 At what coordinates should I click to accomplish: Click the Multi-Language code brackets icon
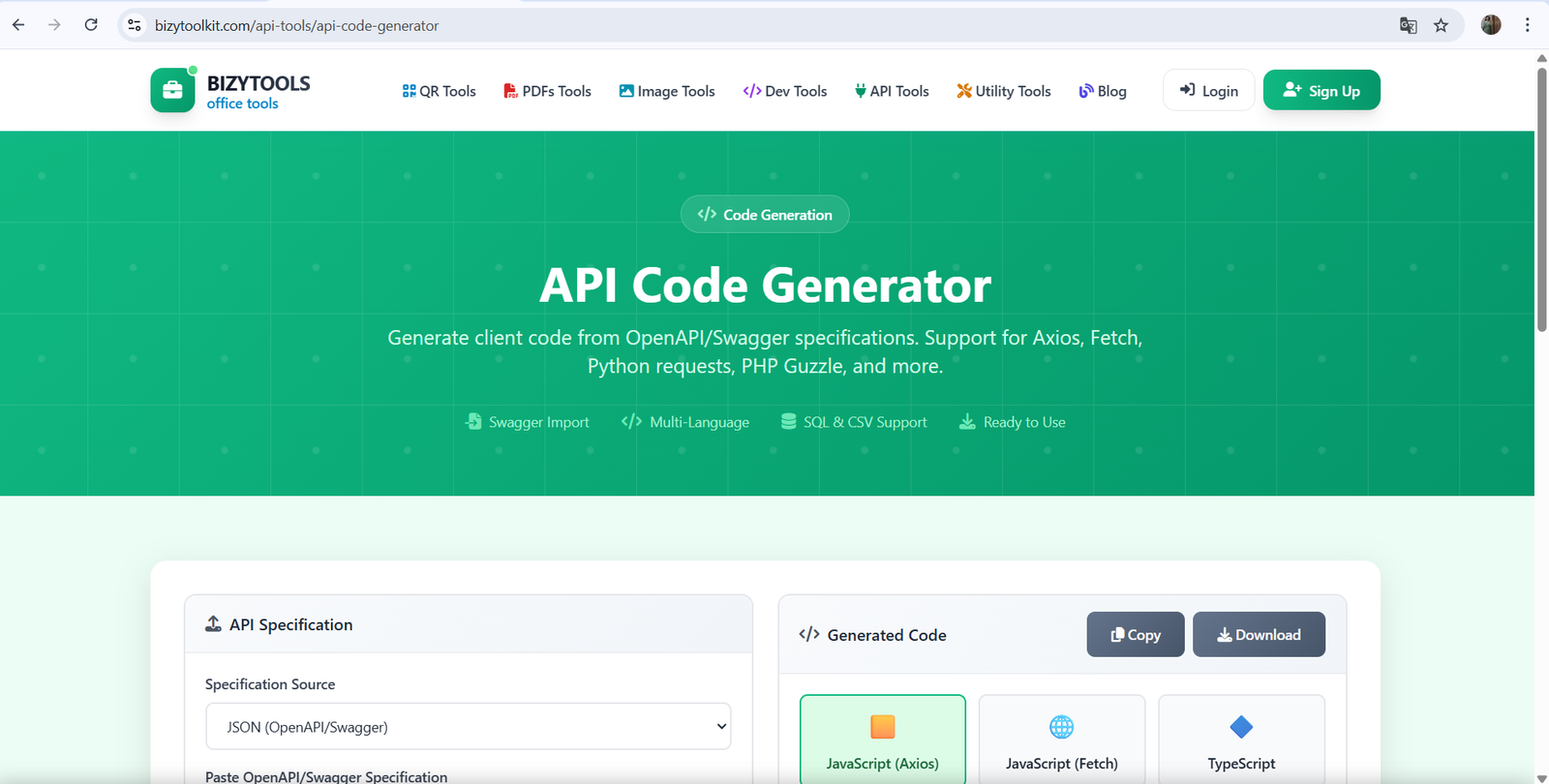pyautogui.click(x=631, y=421)
